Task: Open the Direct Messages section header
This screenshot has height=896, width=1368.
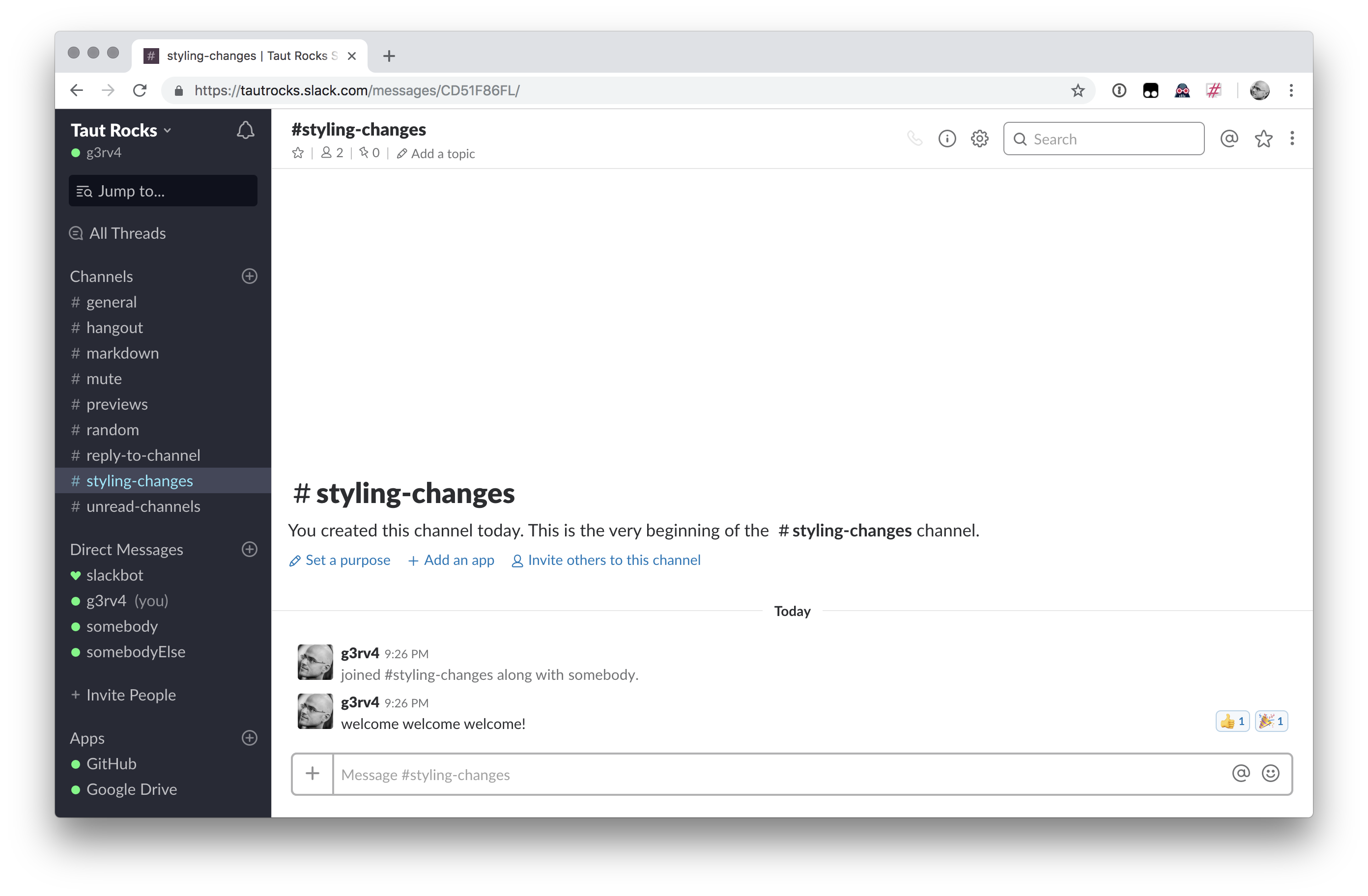Action: (126, 550)
